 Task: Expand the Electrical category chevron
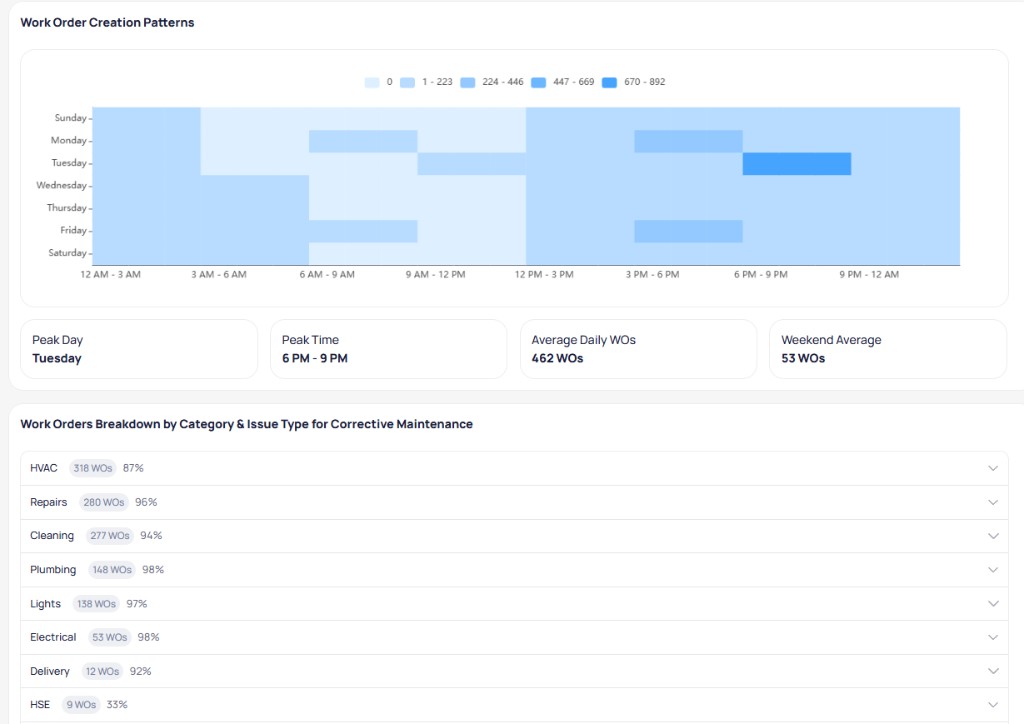pos(993,637)
